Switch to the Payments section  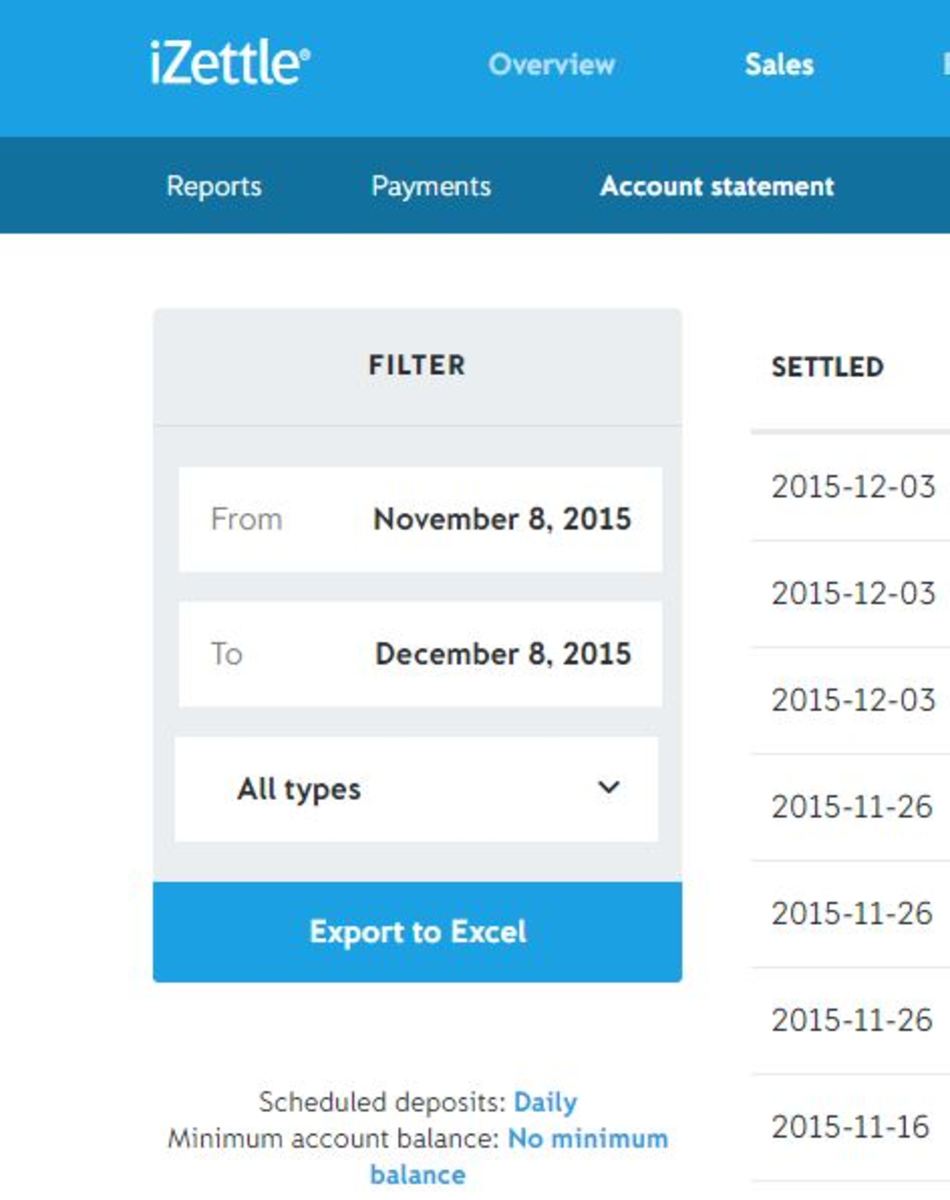click(x=430, y=185)
